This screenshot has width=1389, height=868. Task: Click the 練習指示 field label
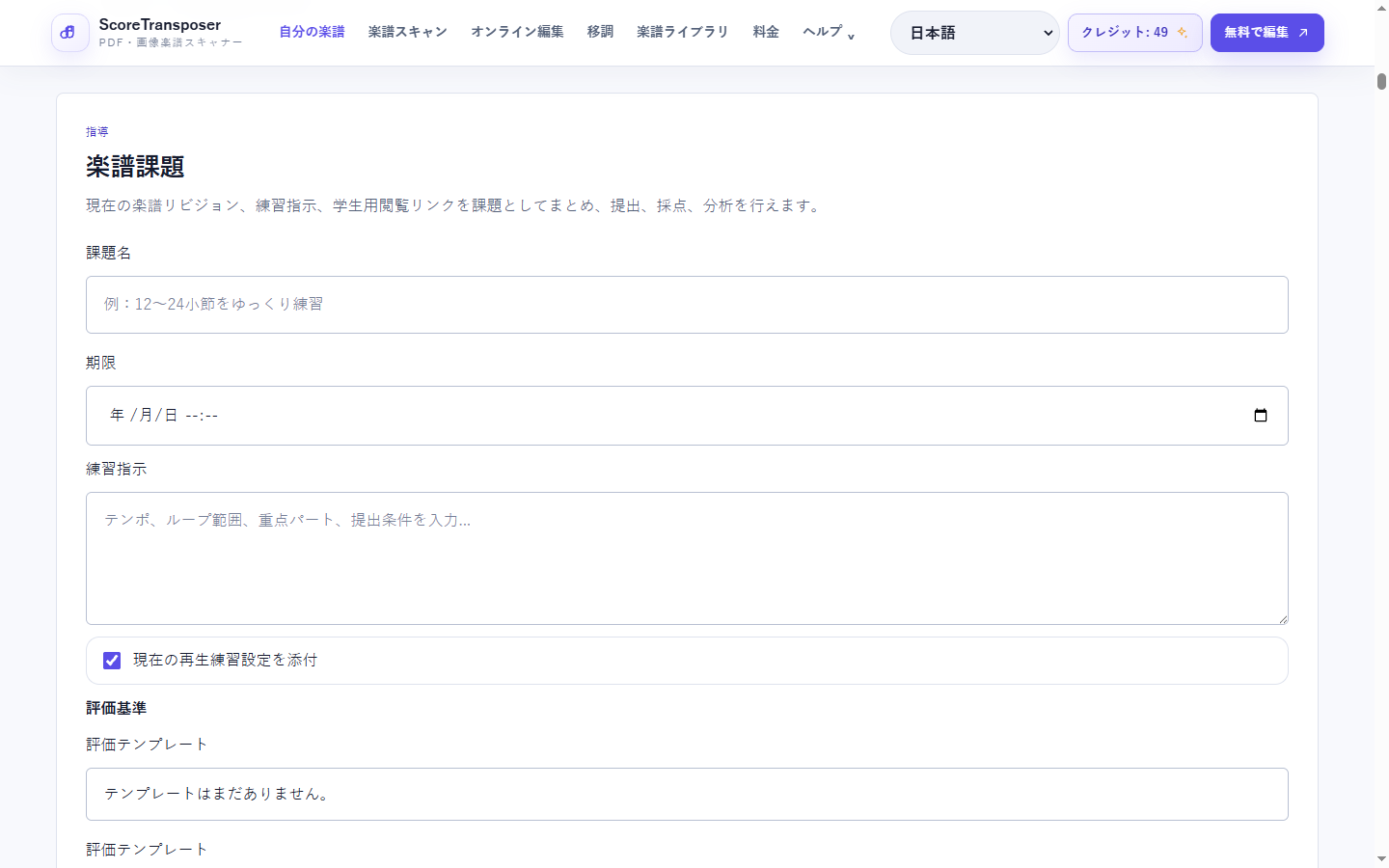tap(116, 469)
